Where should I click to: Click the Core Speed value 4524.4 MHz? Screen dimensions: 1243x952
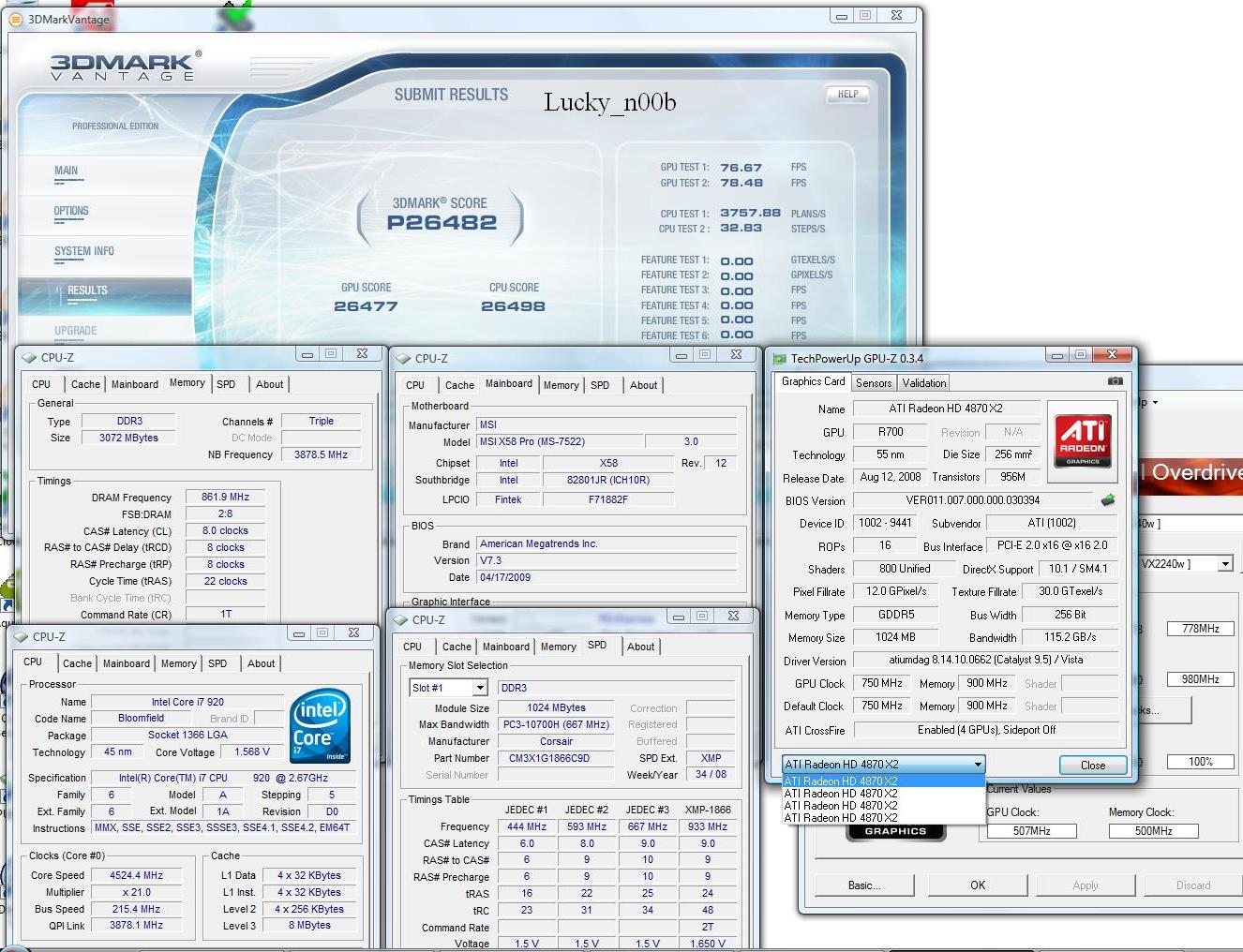pos(136,875)
